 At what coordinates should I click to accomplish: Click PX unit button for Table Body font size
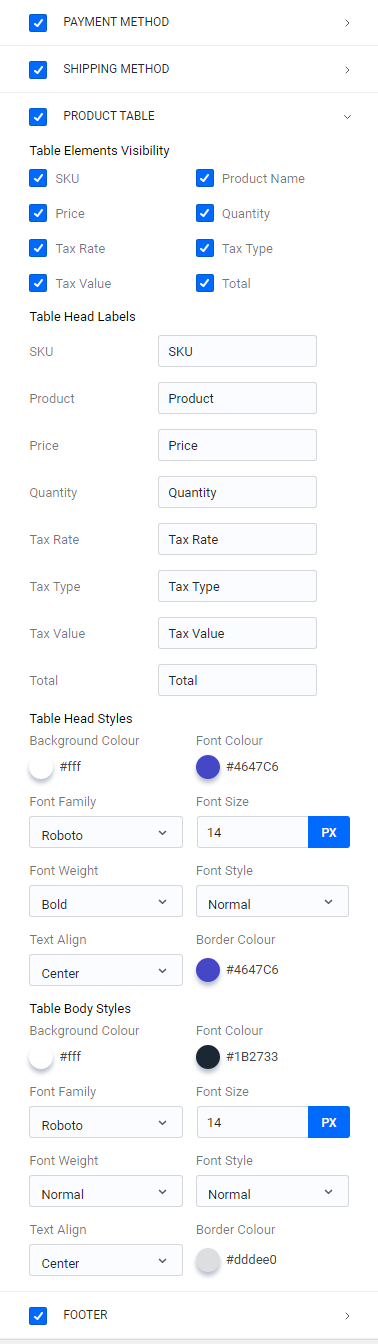coord(329,1122)
